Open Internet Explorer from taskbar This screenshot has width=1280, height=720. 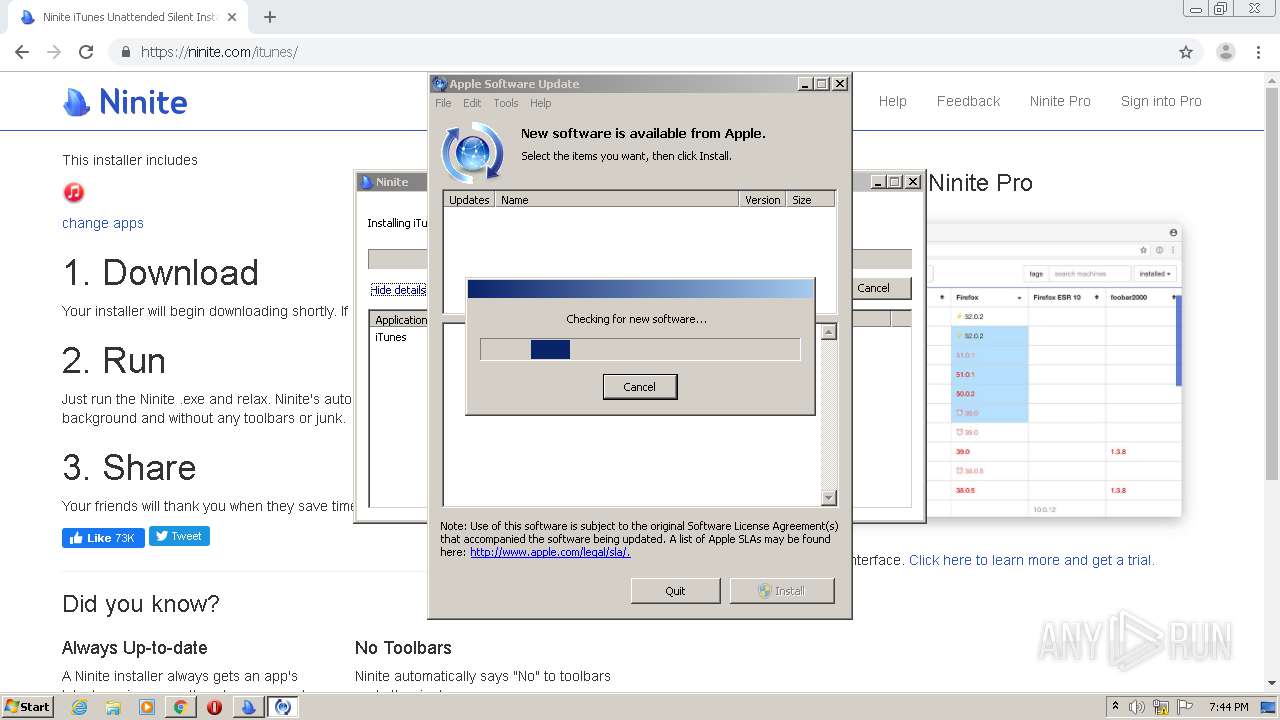[80, 707]
